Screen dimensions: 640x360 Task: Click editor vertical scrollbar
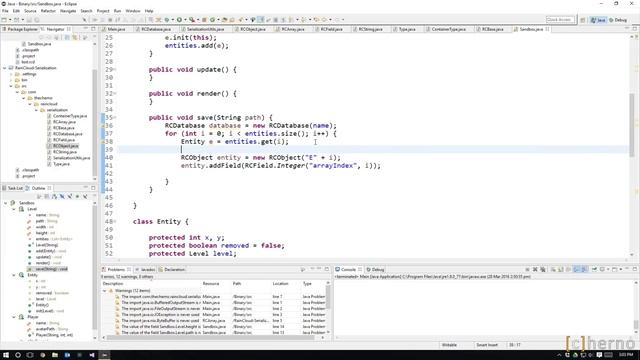click(x=632, y=125)
